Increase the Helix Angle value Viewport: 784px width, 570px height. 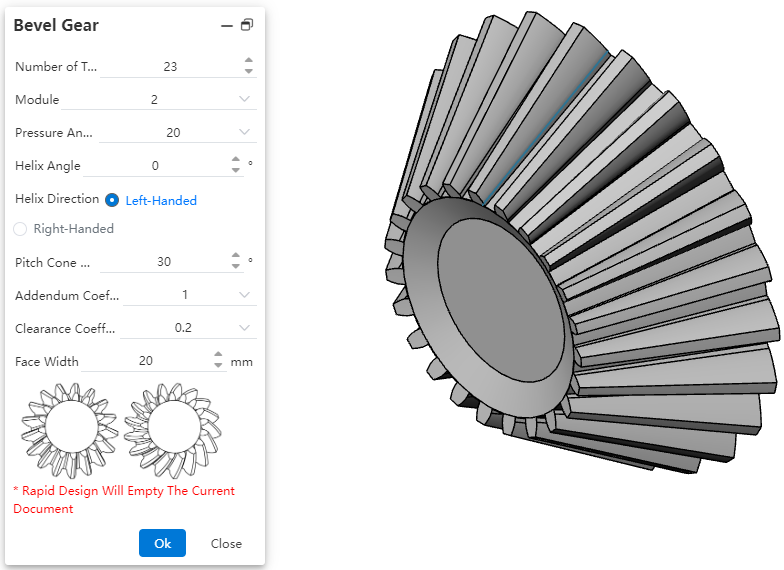click(236, 160)
